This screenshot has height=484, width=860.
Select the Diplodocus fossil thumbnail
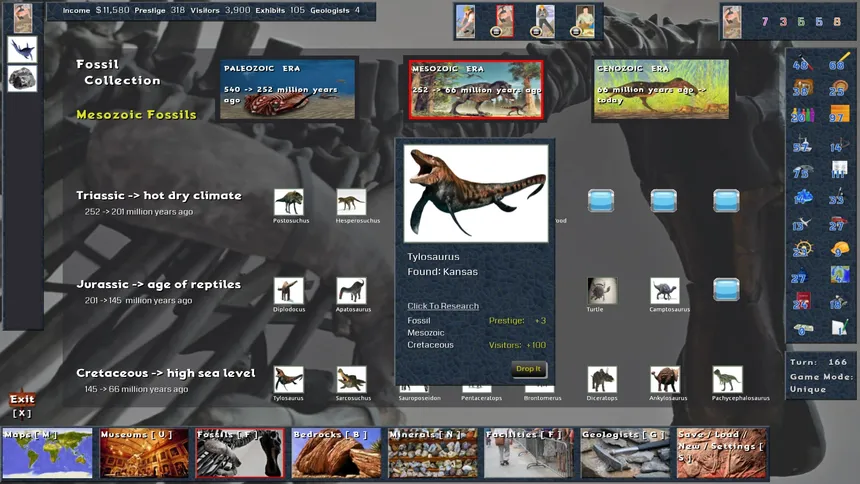tap(289, 291)
